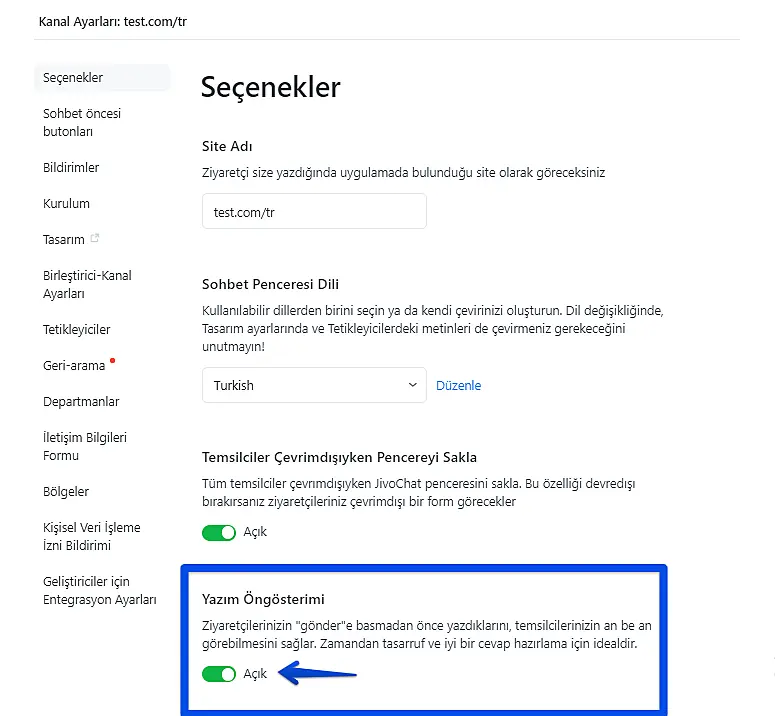Toggle the Temsilciler Çevrimdışıyken Pencereyi Sakla switch
Viewport: 775px width, 716px height.
pos(219,532)
